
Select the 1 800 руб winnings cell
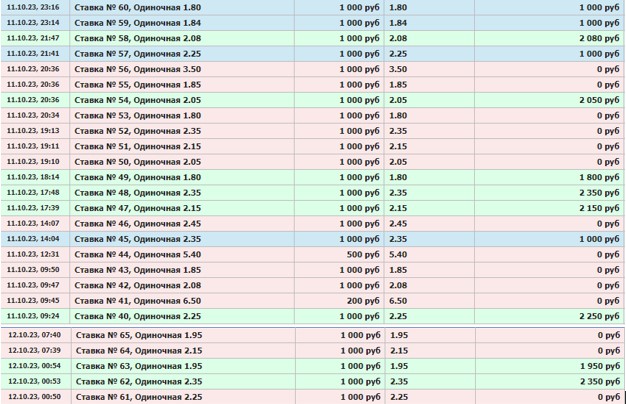597,177
